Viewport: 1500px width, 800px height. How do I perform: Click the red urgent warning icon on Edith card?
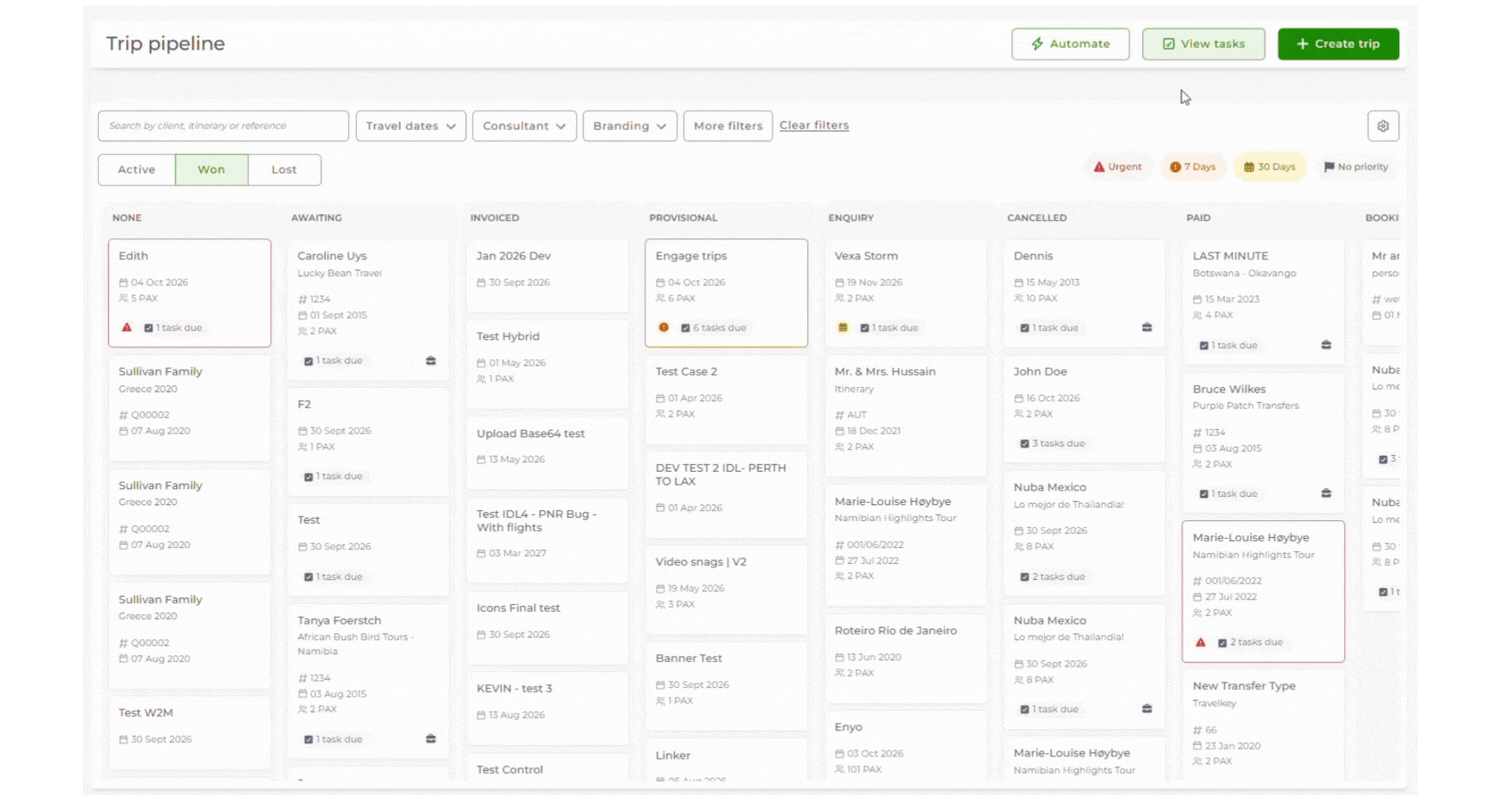coord(127,327)
